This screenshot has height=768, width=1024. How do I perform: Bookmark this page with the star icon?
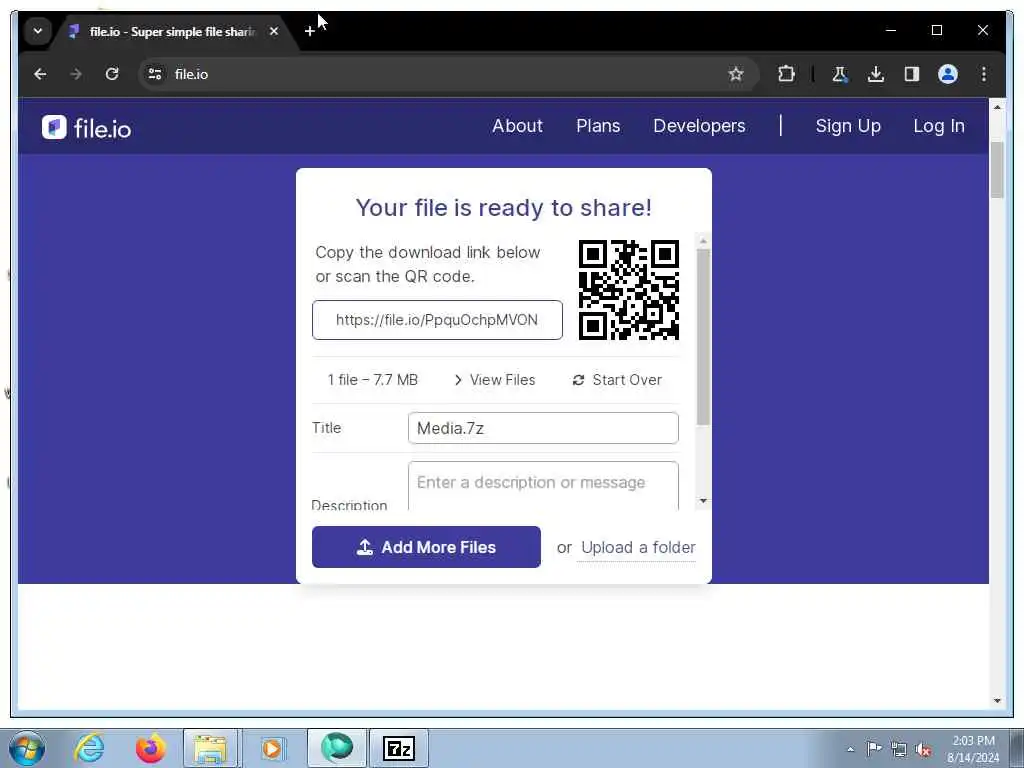(x=736, y=74)
